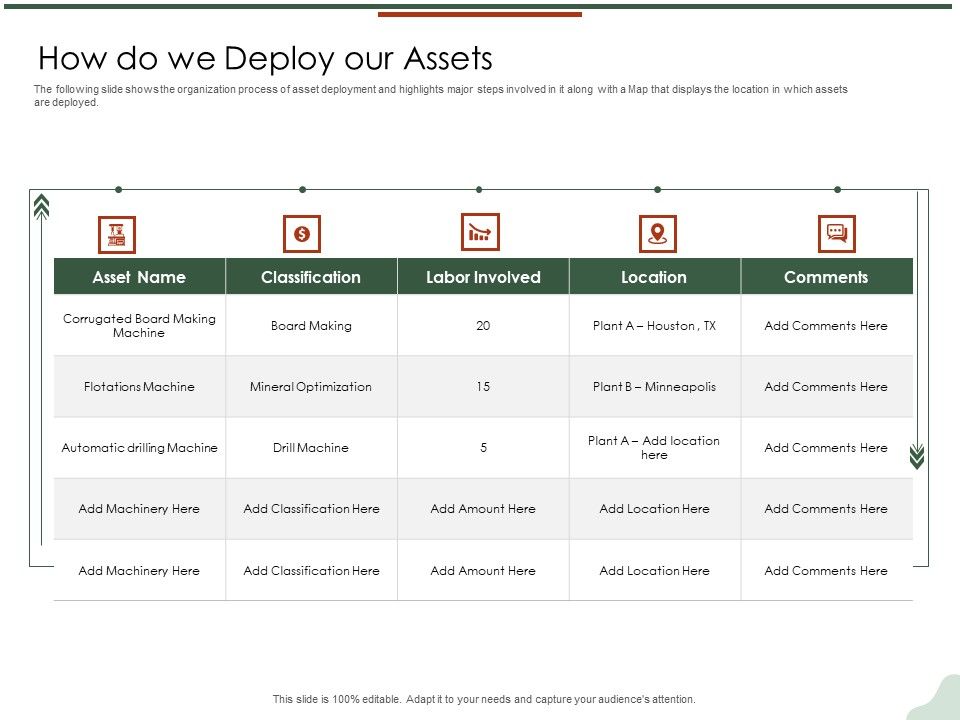Viewport: 960px width, 720px height.
Task: Click Add Comments Here in Automatic drilling row
Action: click(x=826, y=448)
